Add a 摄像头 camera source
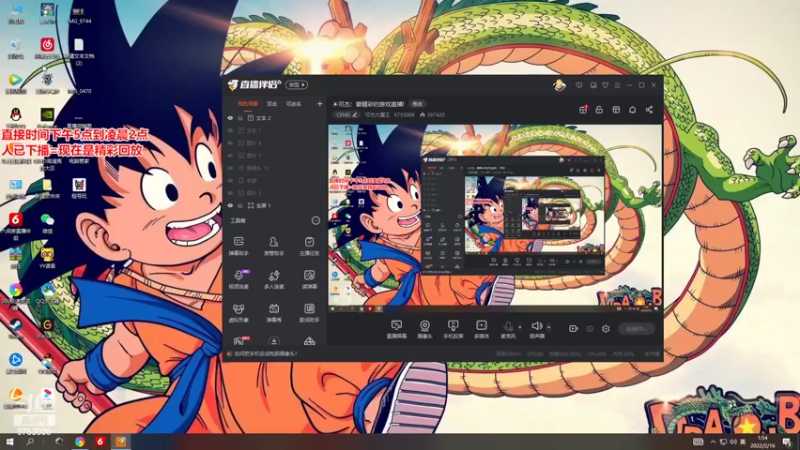The image size is (800, 450). (x=424, y=329)
